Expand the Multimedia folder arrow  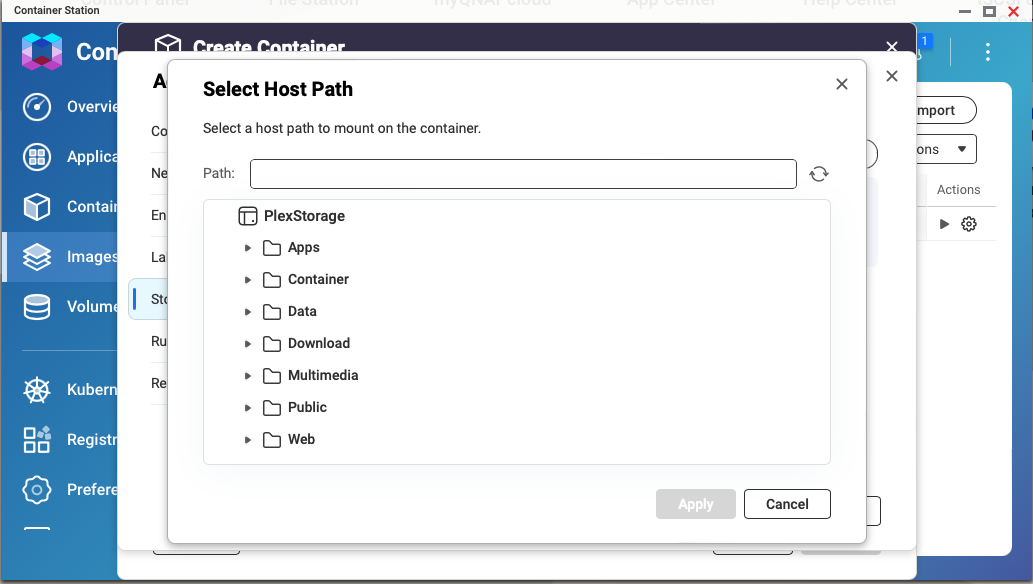[248, 376]
